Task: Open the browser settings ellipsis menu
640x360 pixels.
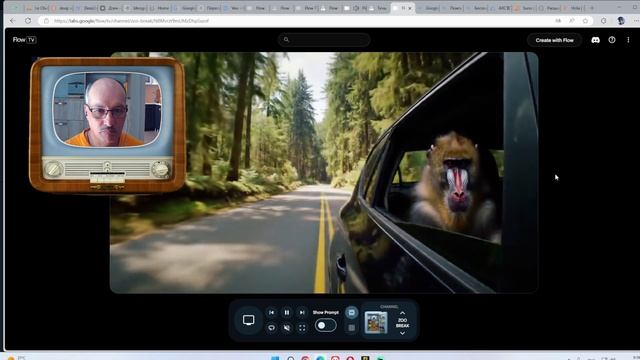Action: pyautogui.click(x=636, y=20)
